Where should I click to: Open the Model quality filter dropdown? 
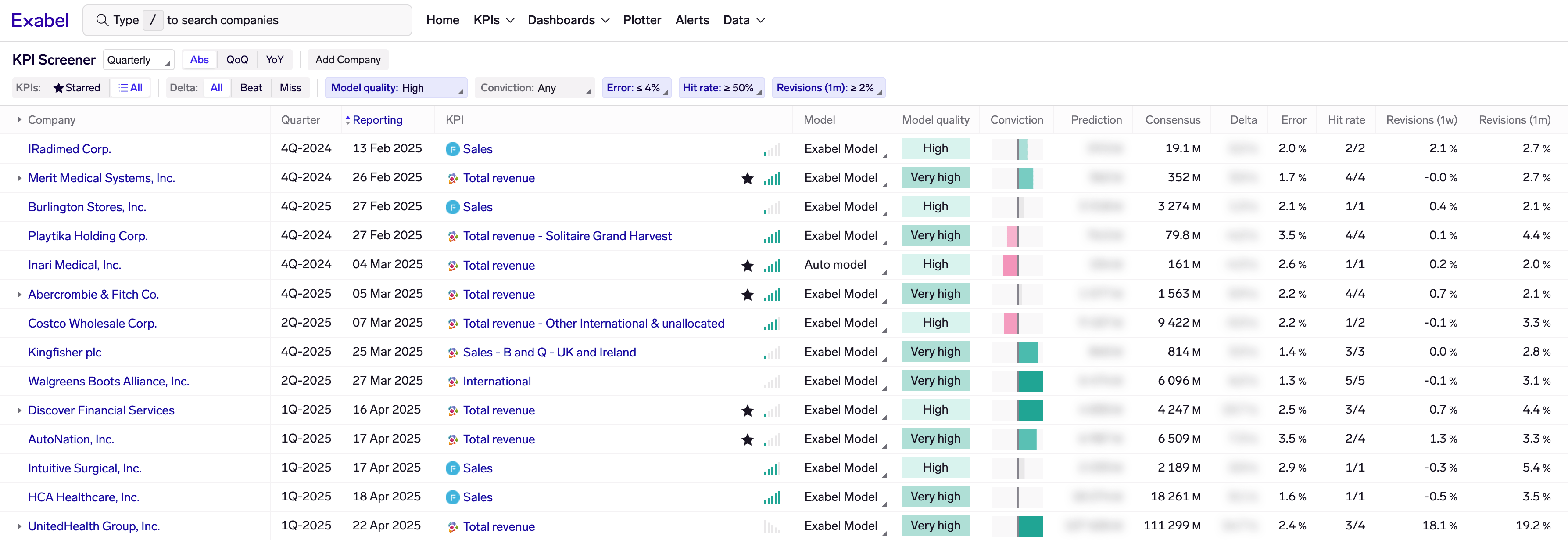click(x=396, y=88)
